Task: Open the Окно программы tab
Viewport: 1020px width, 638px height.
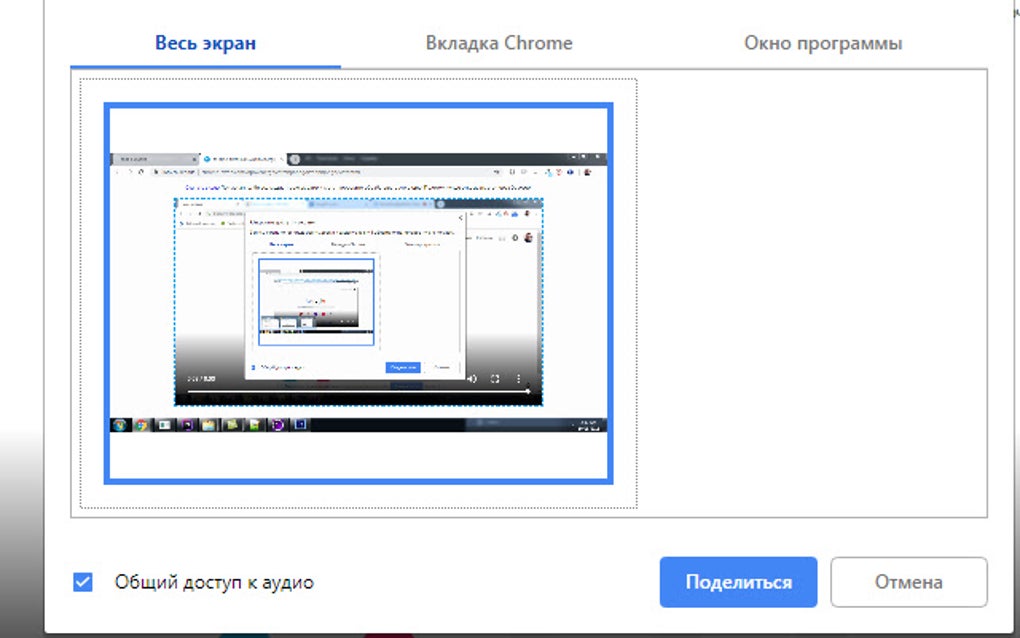Action: coord(823,43)
